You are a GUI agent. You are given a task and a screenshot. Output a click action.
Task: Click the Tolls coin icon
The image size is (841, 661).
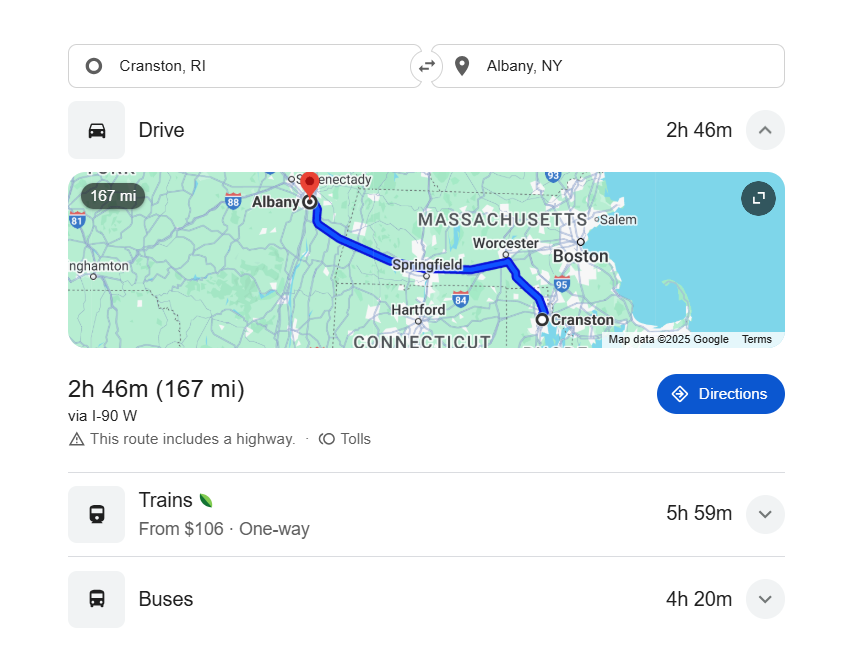point(327,439)
